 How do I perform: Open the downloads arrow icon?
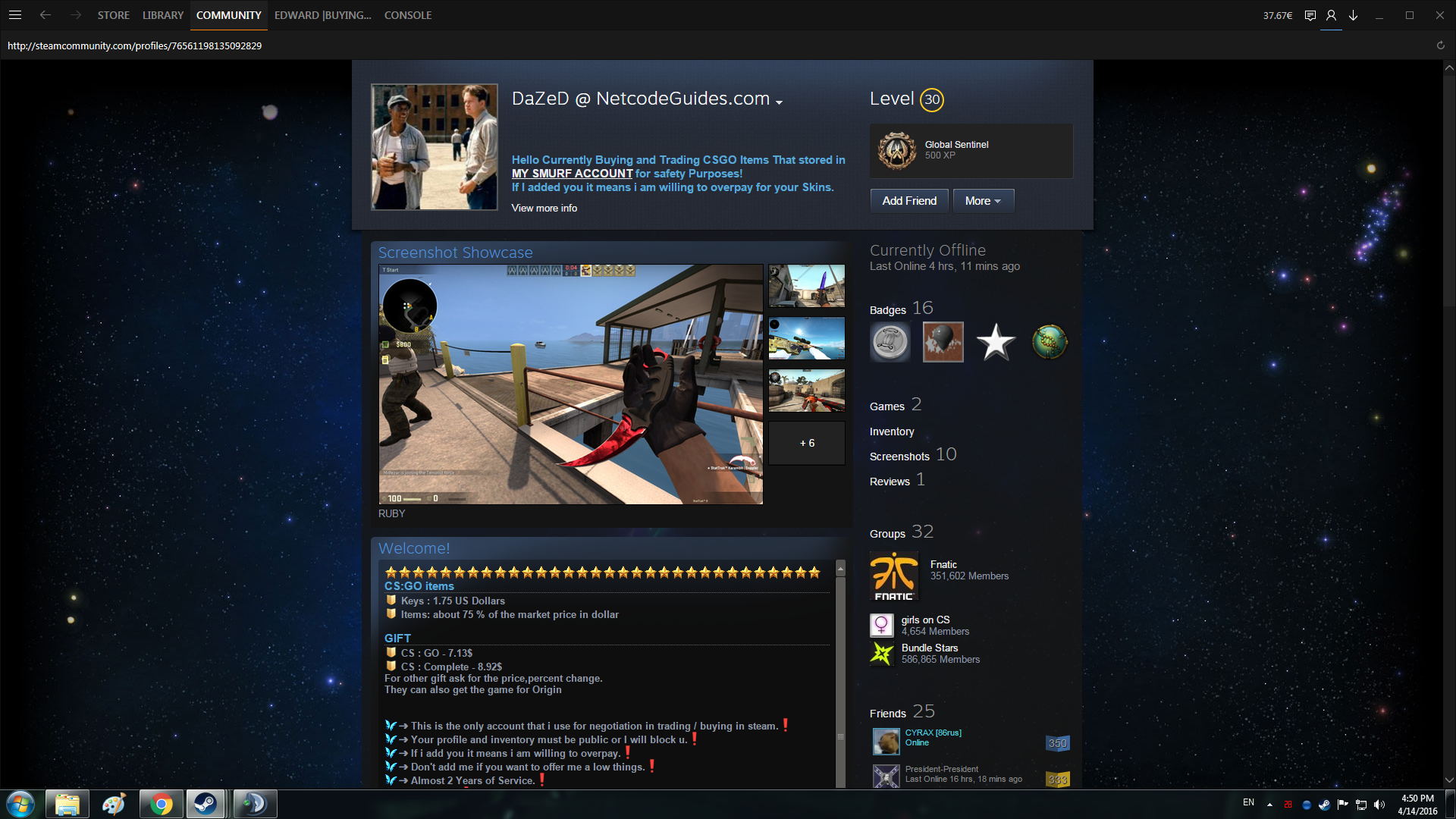1353,15
